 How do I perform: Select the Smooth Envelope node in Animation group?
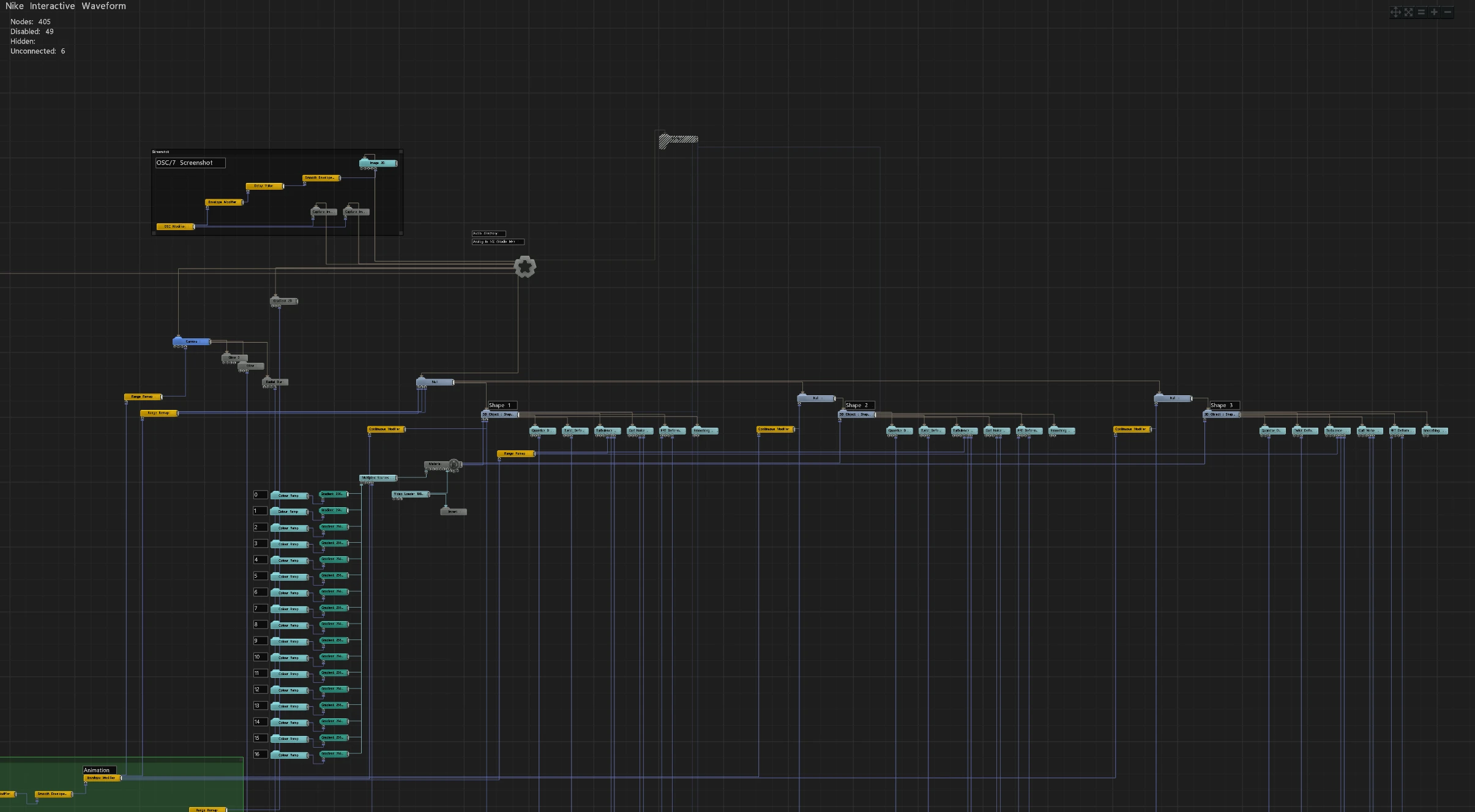click(x=53, y=794)
